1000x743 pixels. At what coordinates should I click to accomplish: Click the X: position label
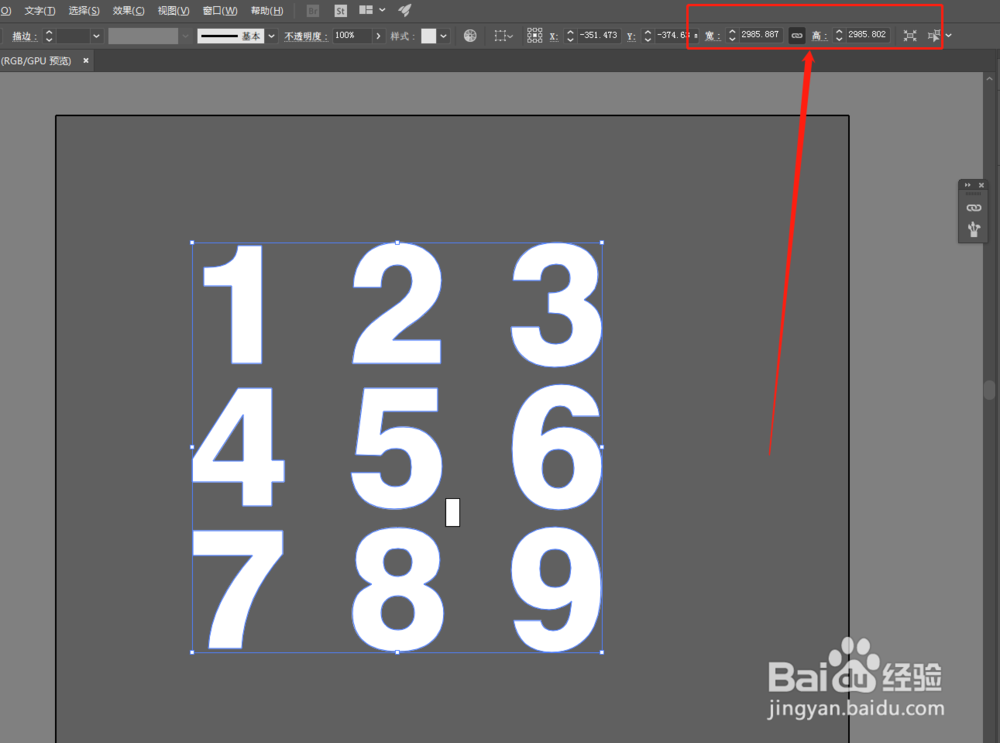pyautogui.click(x=554, y=36)
